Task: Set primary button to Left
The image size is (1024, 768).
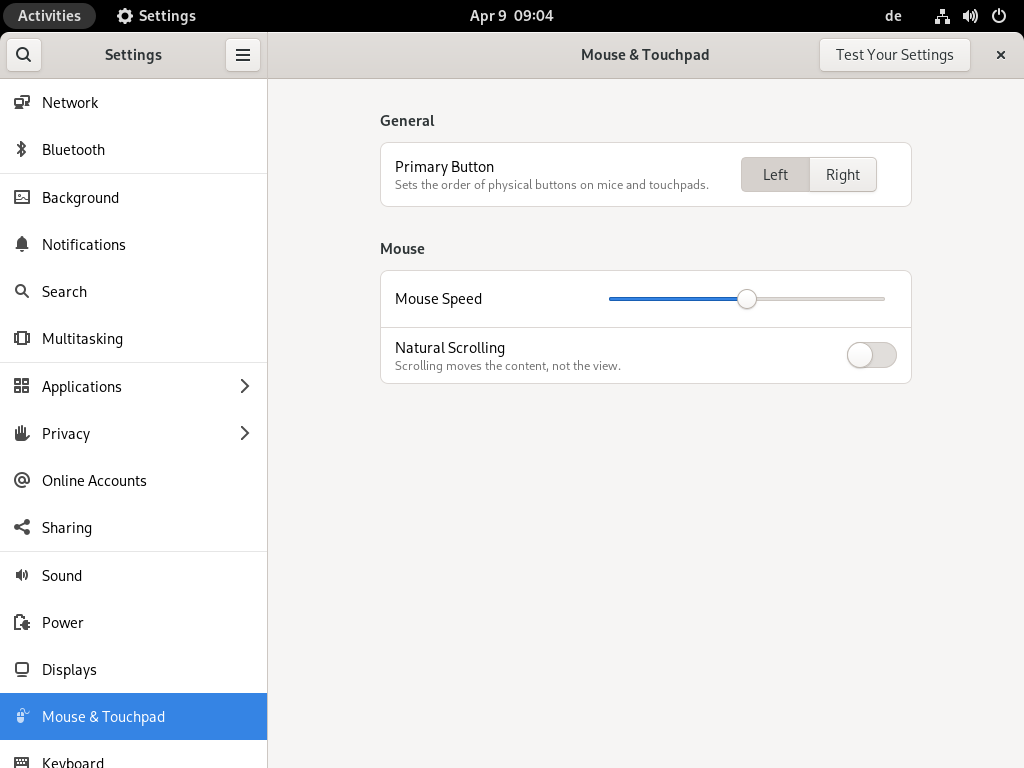Action: tap(775, 175)
